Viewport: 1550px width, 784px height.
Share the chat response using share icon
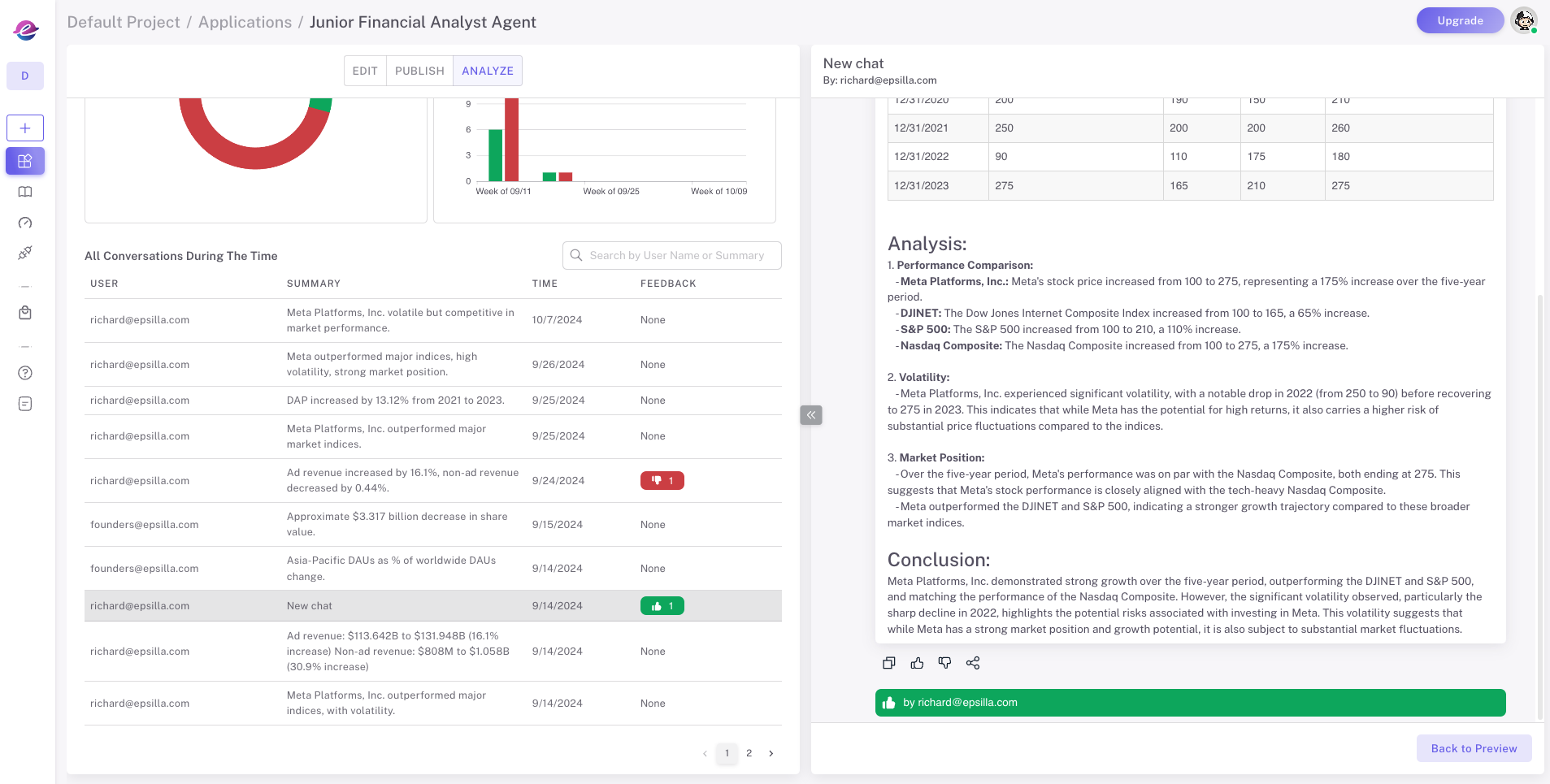[x=973, y=663]
